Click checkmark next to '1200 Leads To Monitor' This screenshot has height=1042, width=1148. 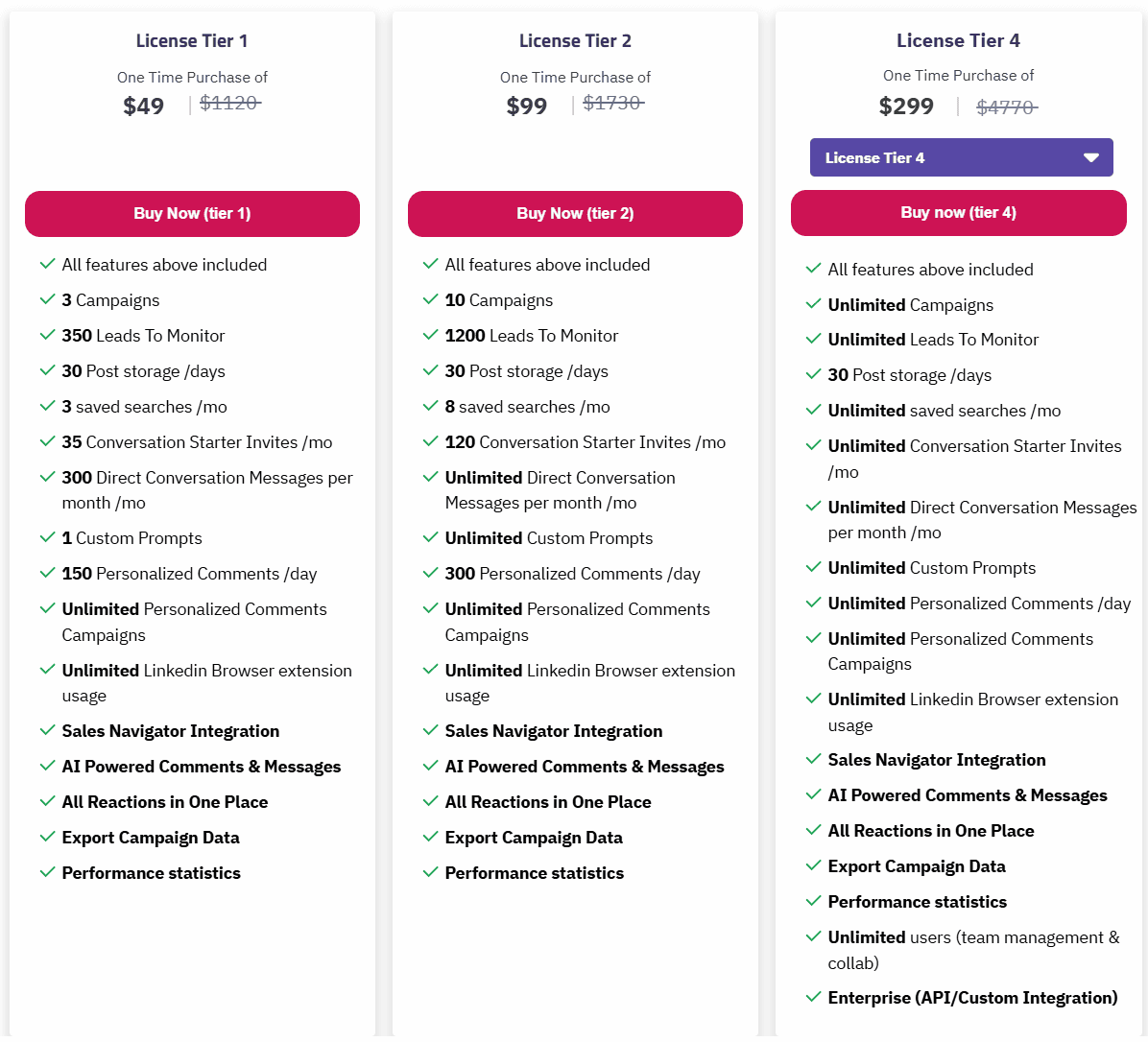tap(430, 335)
